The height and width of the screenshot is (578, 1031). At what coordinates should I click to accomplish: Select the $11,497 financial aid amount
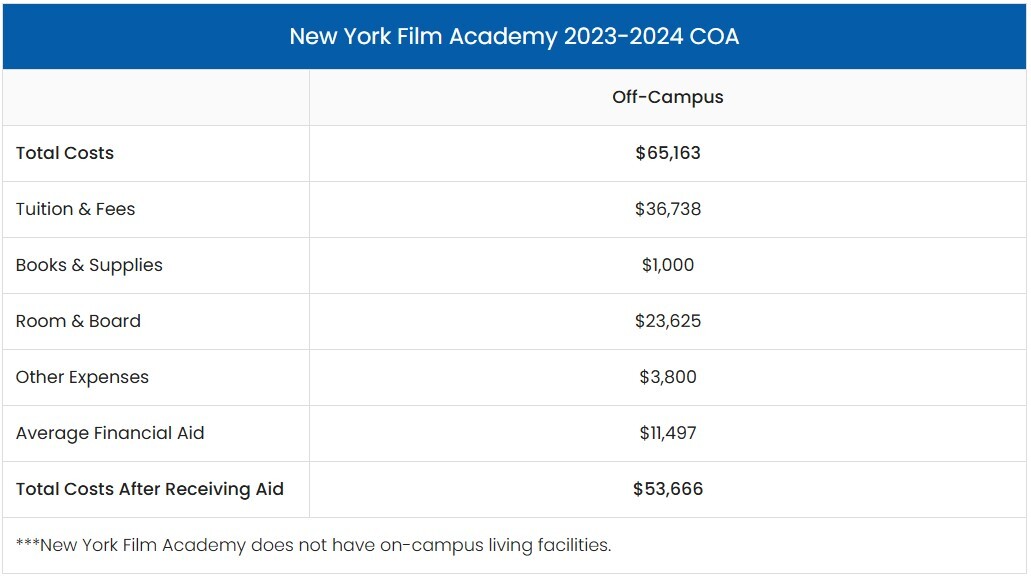pos(668,433)
